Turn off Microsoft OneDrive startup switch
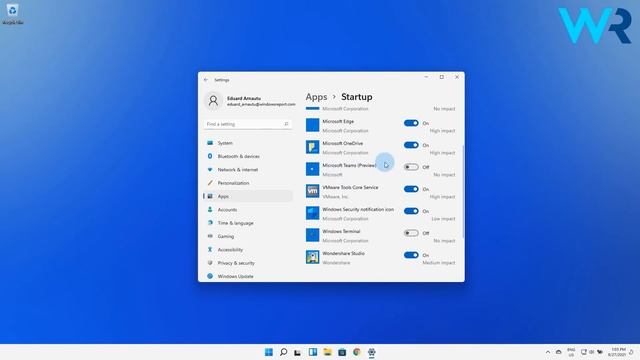 tap(411, 145)
